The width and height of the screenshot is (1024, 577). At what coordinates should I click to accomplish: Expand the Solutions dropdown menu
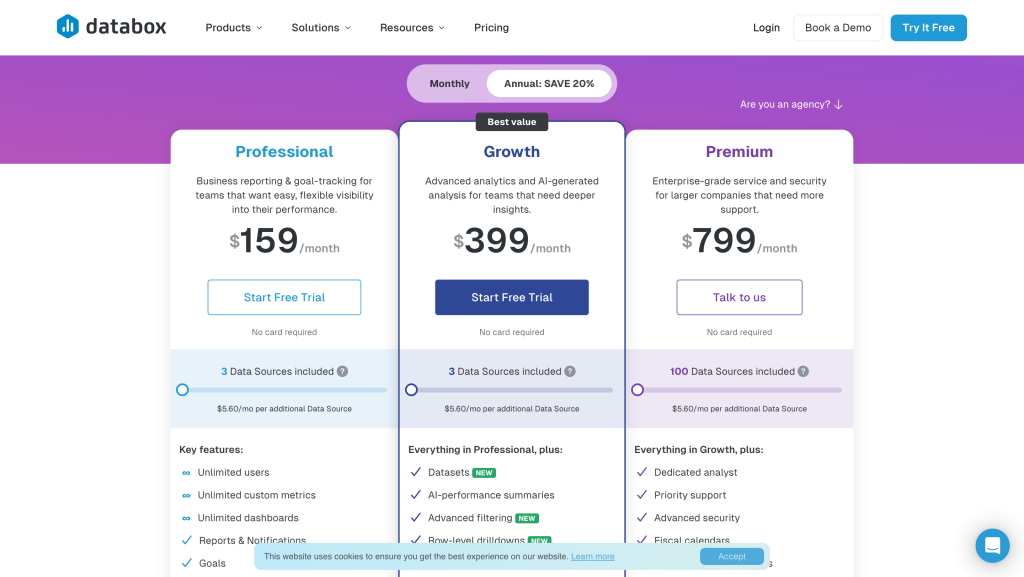(320, 28)
